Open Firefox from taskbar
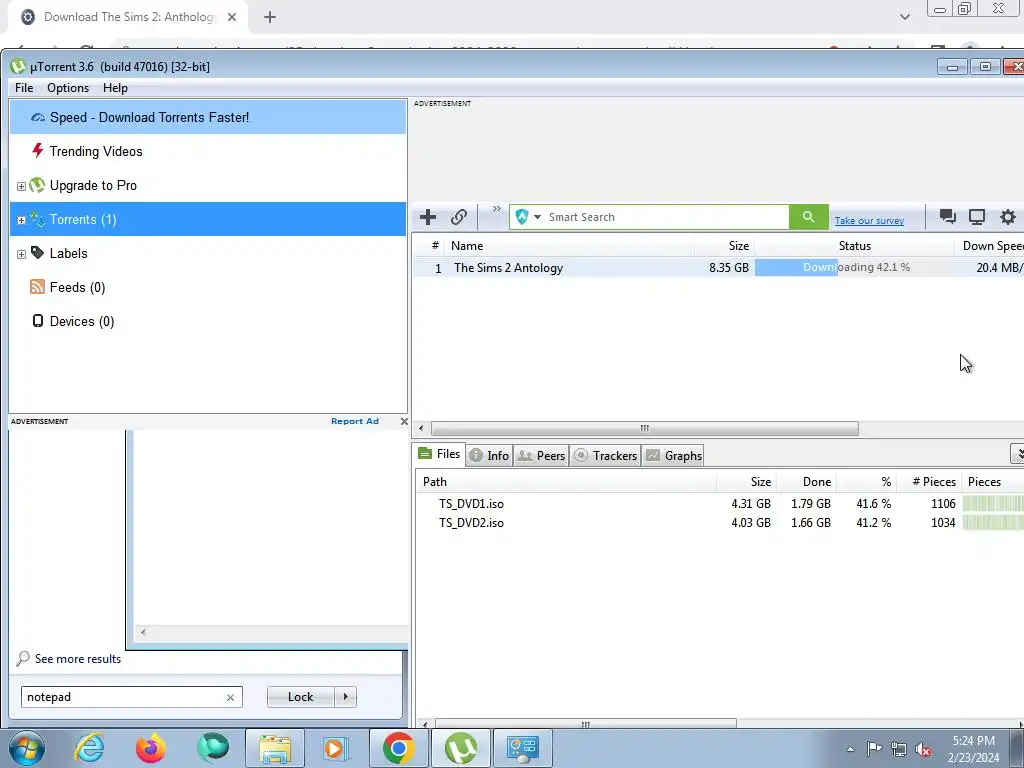 click(x=150, y=748)
